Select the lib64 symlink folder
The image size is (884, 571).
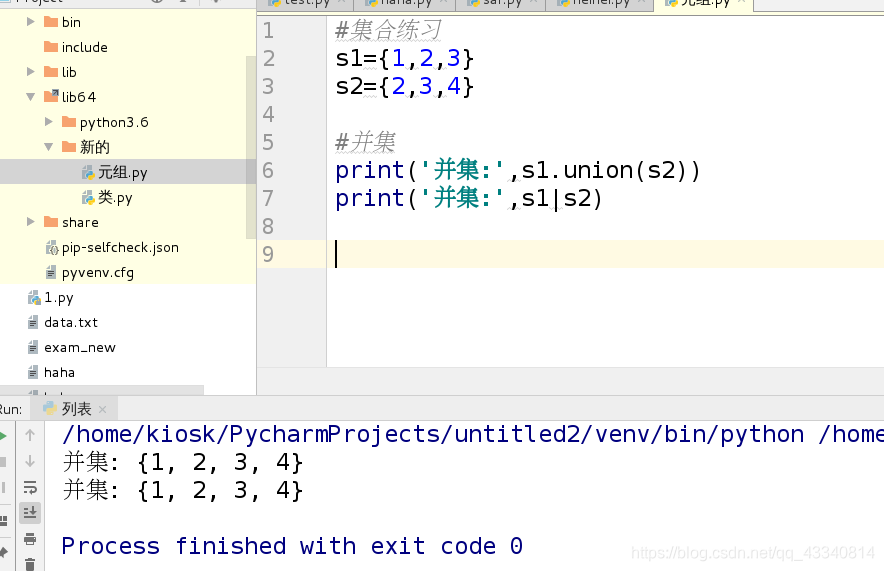point(70,97)
